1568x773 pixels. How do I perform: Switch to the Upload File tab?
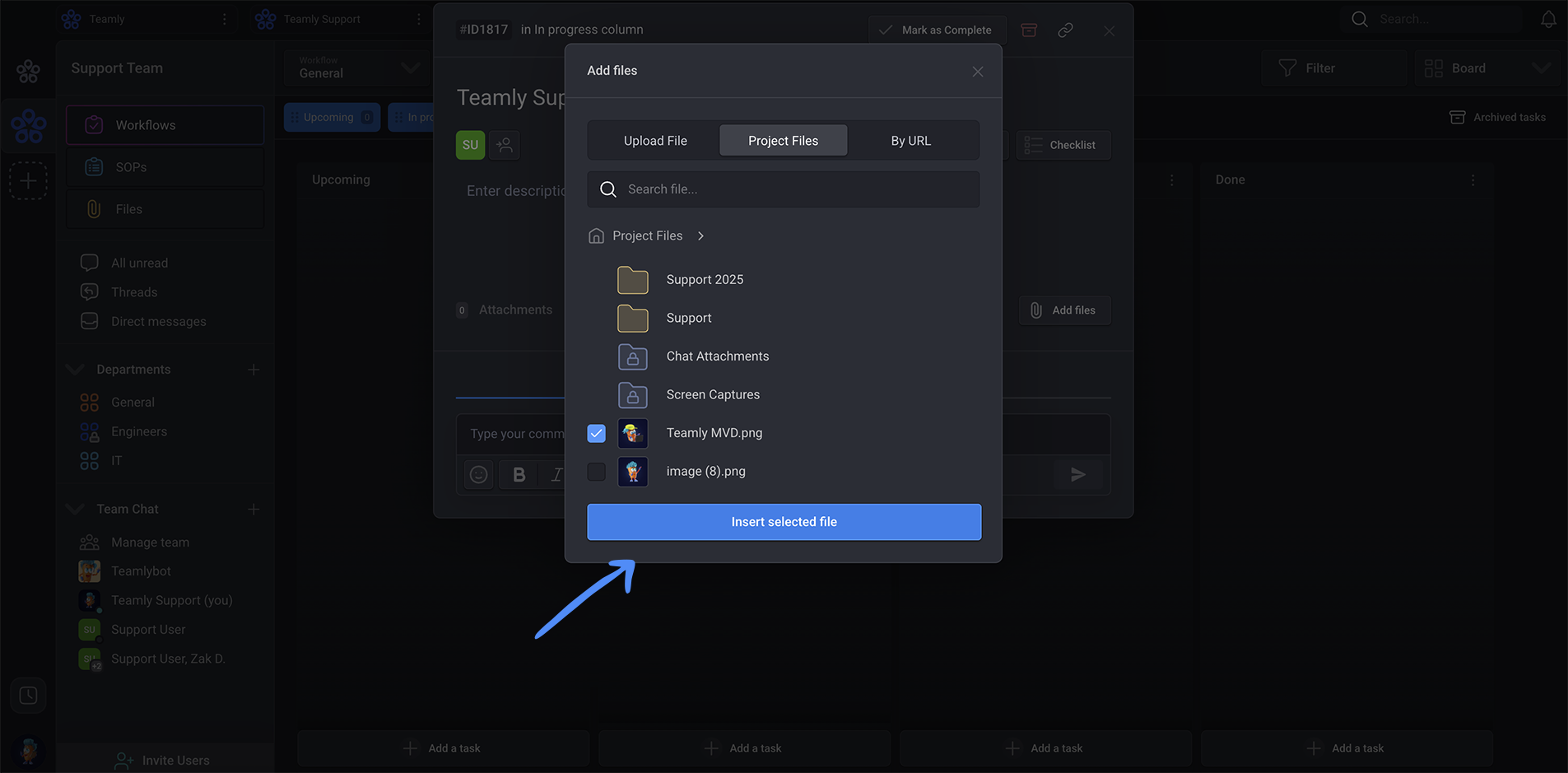click(x=655, y=141)
